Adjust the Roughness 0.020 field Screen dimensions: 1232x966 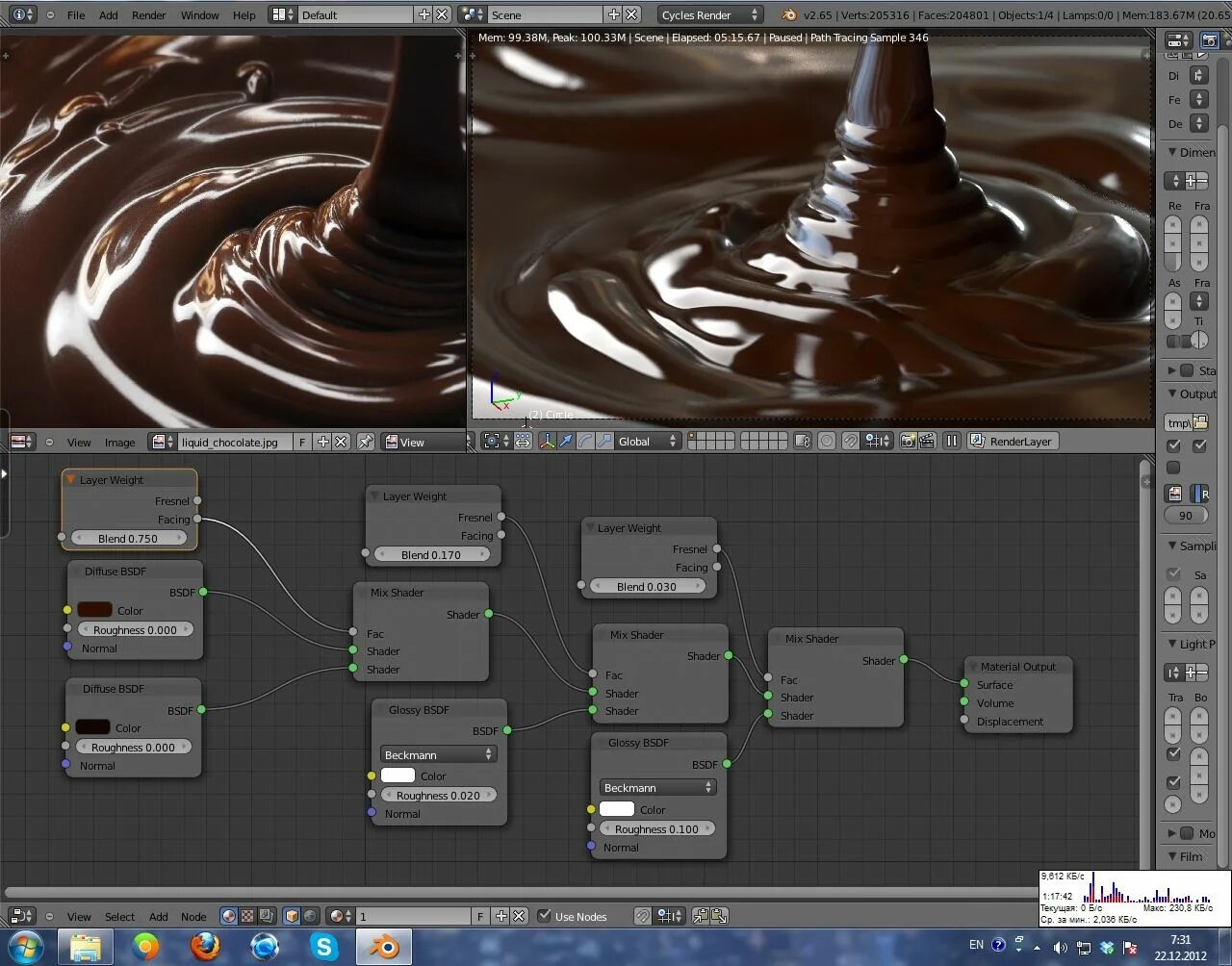438,795
